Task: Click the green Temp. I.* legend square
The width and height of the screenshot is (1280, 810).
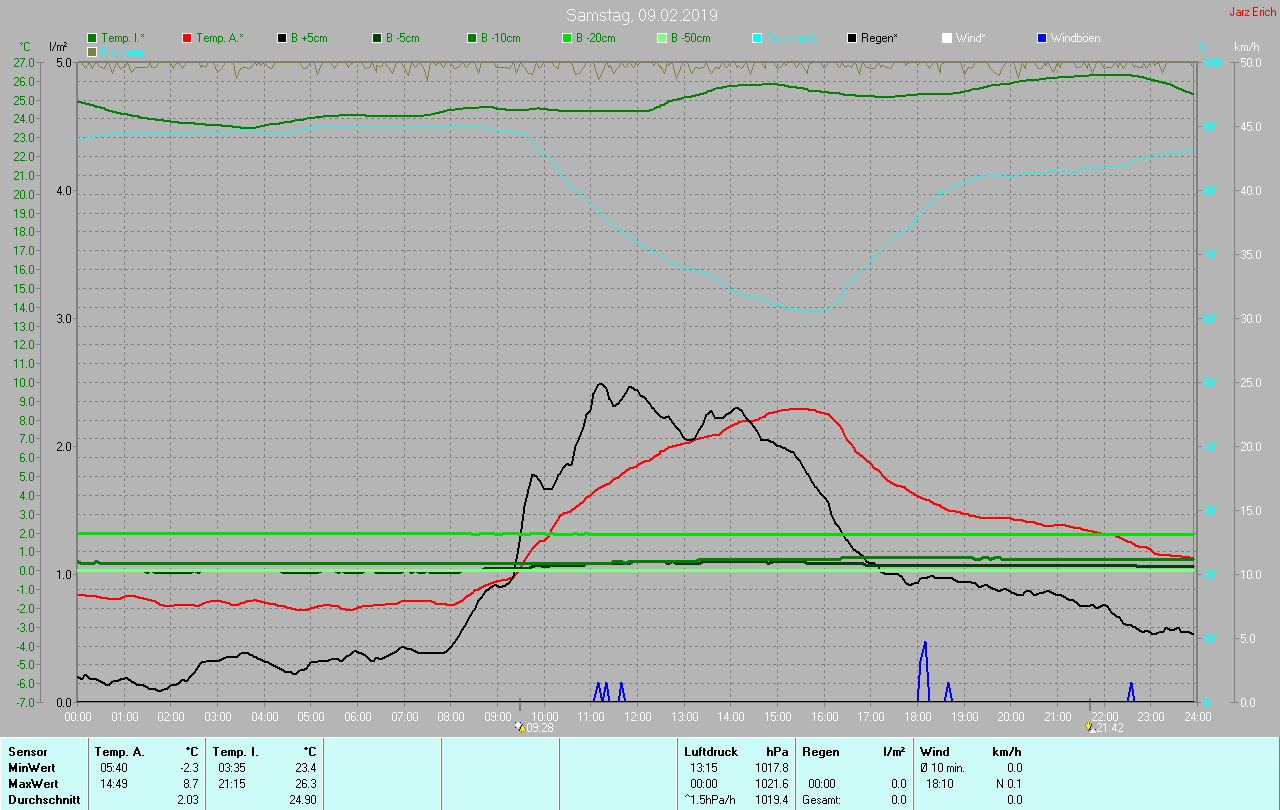Action: pyautogui.click(x=93, y=38)
